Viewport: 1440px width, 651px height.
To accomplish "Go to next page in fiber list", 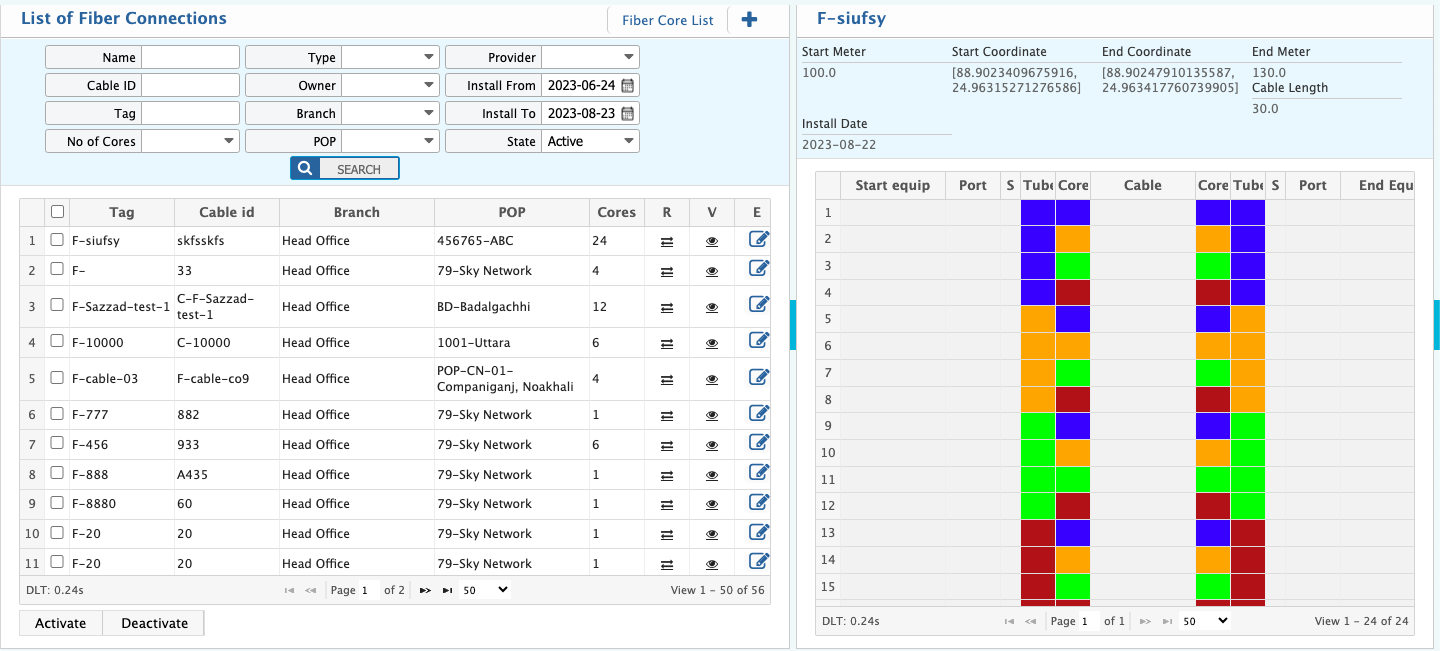I will [x=425, y=591].
